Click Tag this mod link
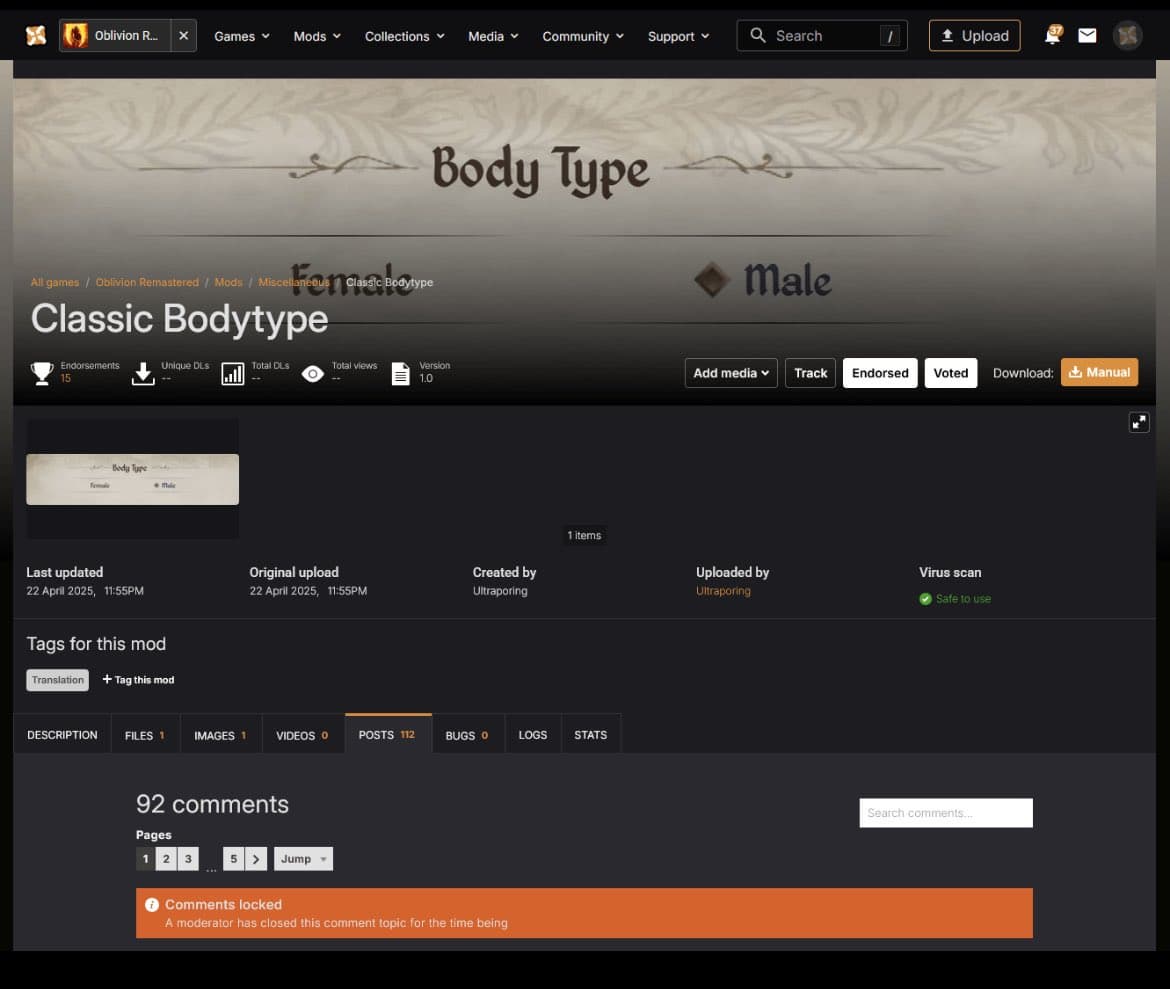This screenshot has width=1170, height=989. [x=138, y=679]
